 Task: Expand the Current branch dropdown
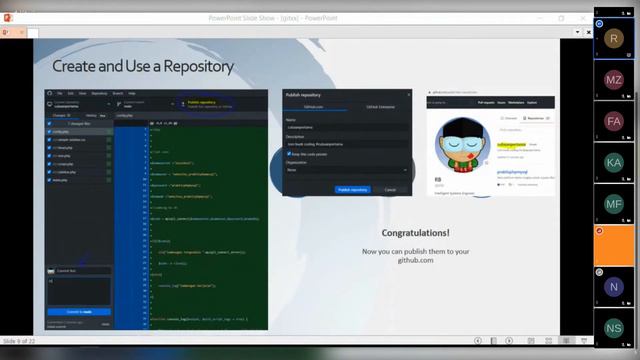(x=146, y=104)
